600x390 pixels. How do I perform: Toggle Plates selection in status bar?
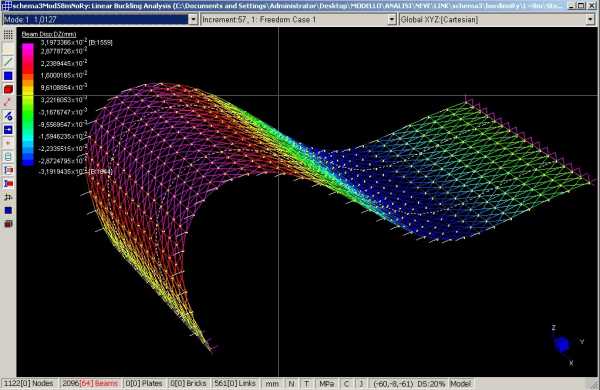click(x=144, y=383)
